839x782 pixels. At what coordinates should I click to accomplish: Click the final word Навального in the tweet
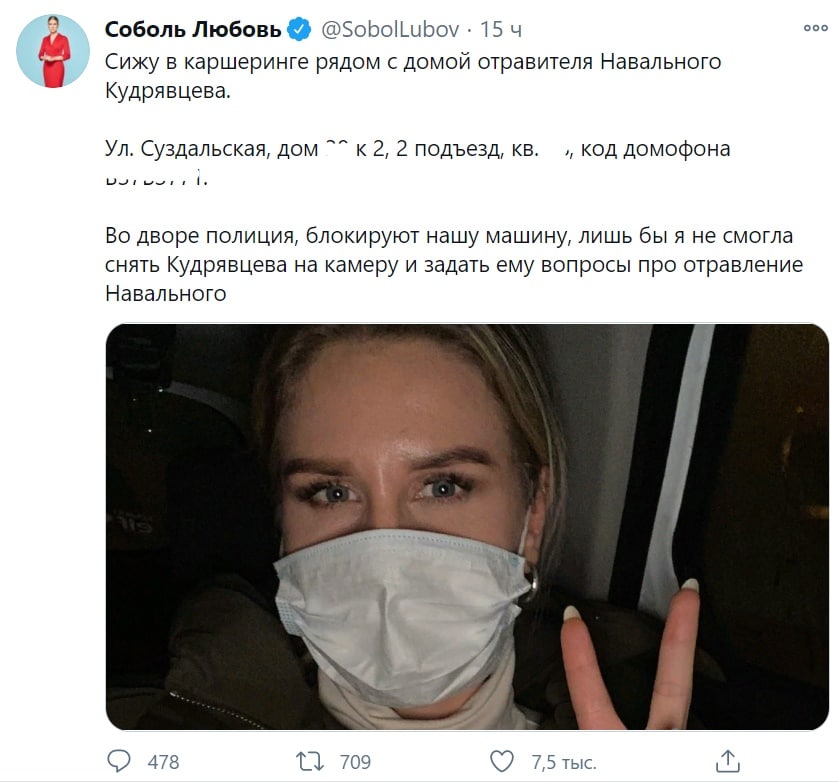coord(166,293)
